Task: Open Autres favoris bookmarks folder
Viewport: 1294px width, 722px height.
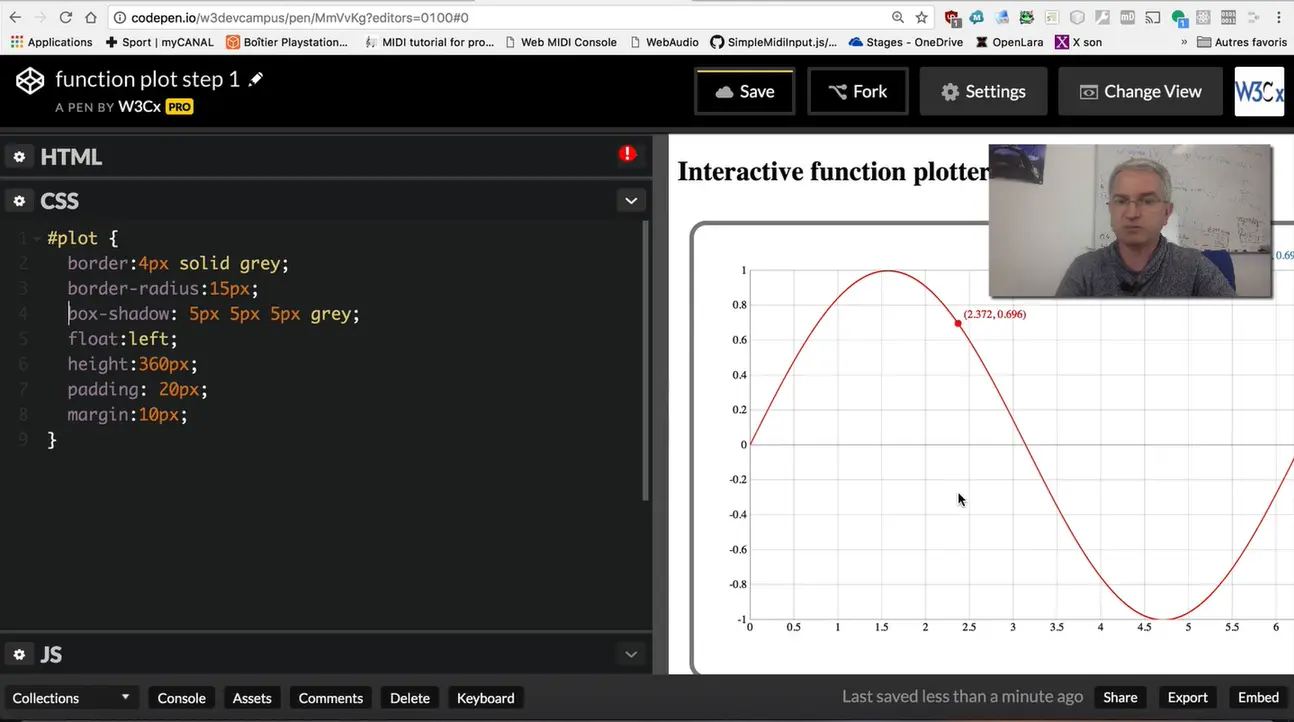Action: click(1242, 42)
